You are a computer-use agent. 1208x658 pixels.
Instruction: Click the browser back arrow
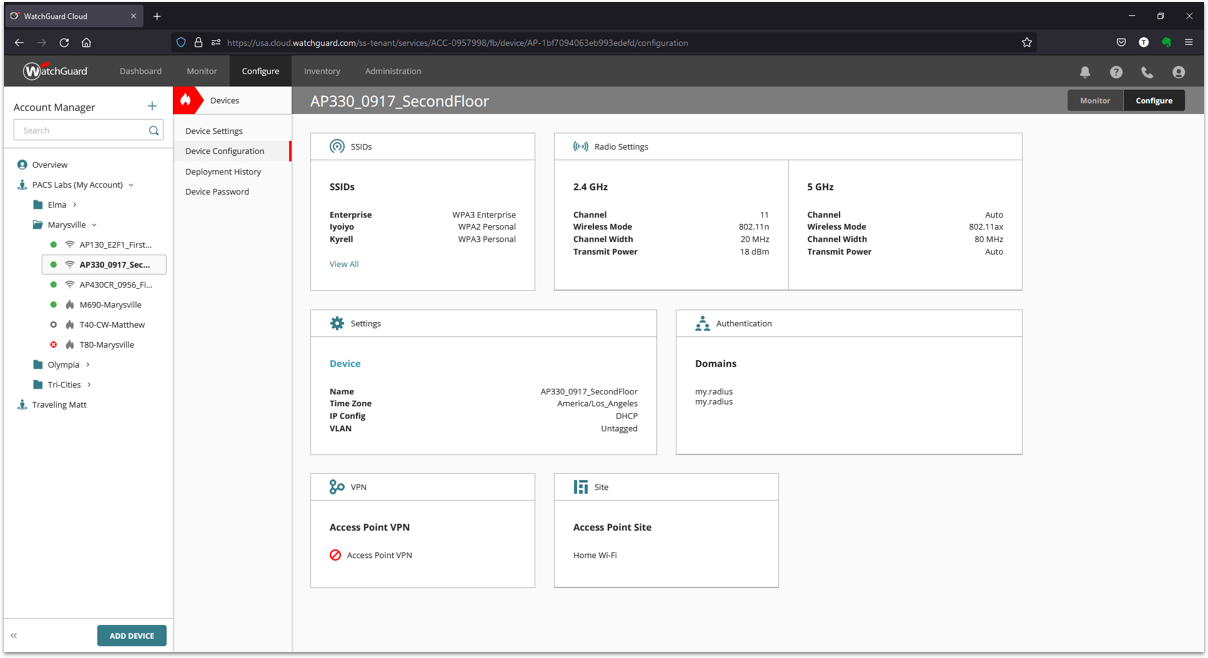19,43
